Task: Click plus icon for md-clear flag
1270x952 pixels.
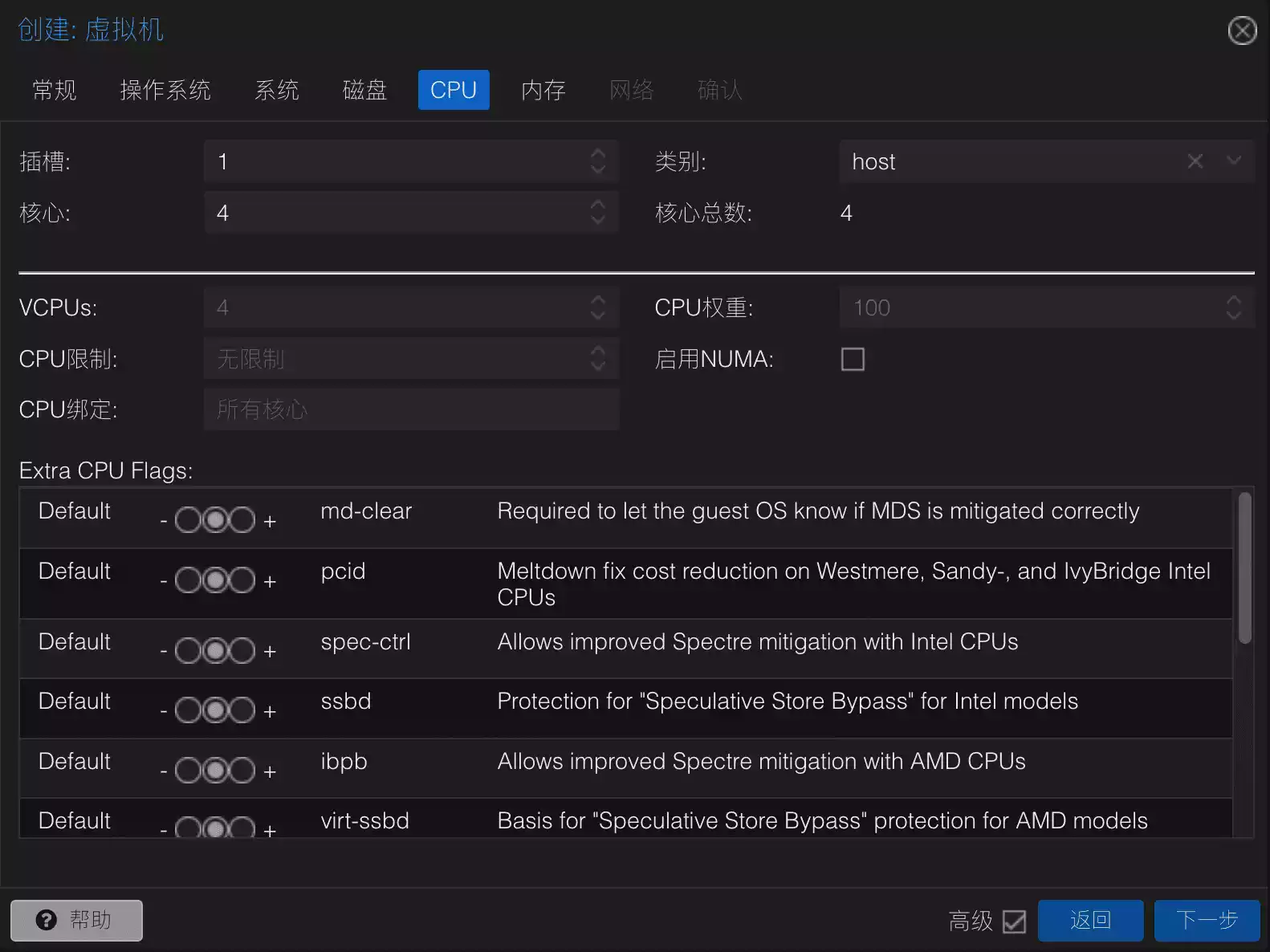Action: 270,522
